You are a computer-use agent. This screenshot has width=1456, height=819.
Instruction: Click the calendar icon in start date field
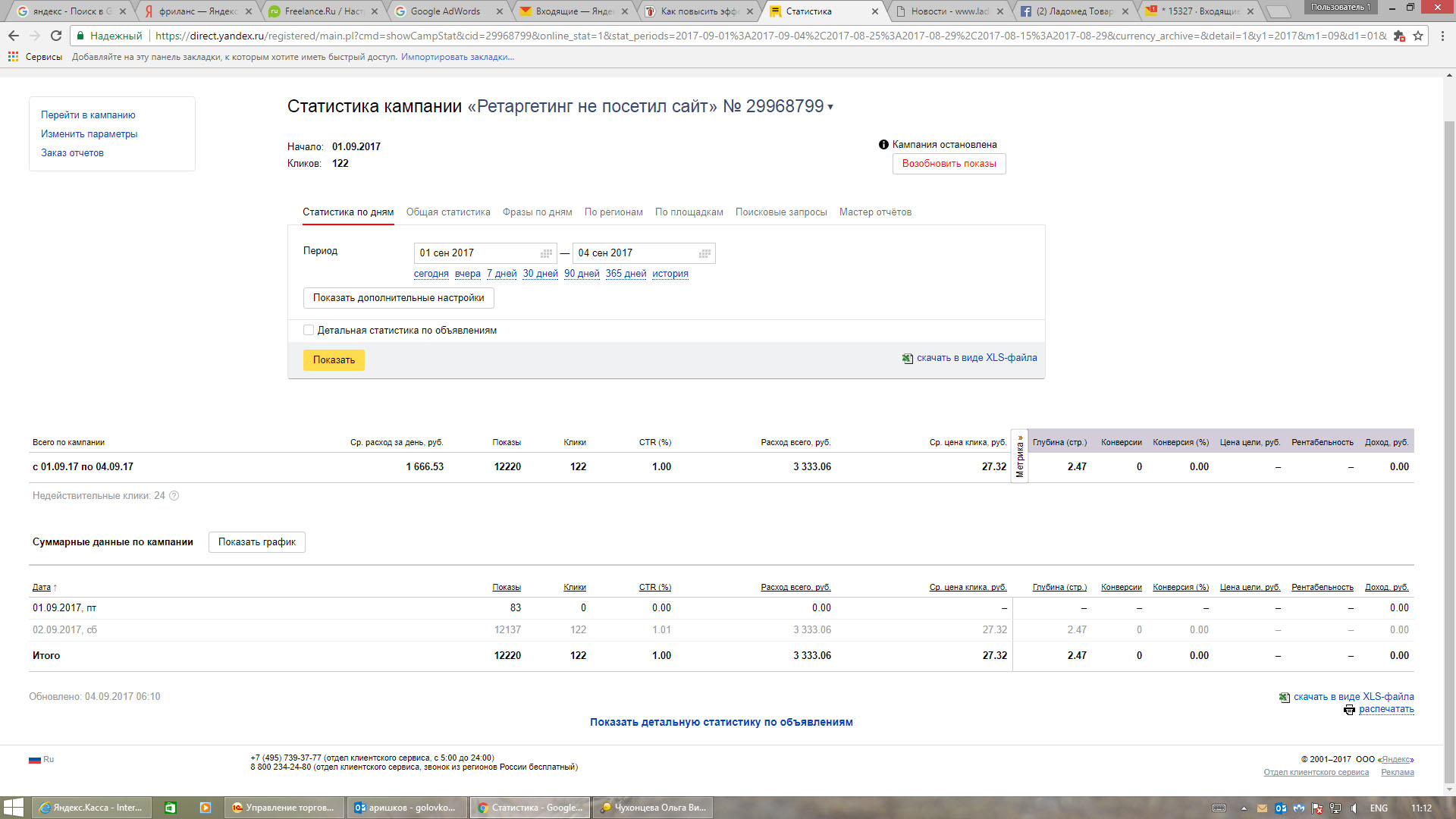(x=546, y=253)
